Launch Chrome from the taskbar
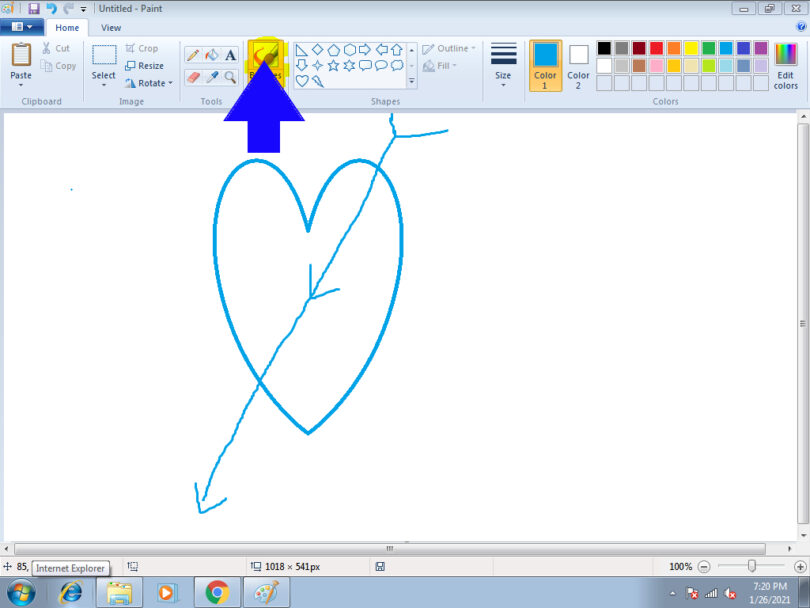This screenshot has width=810, height=608. click(x=216, y=591)
